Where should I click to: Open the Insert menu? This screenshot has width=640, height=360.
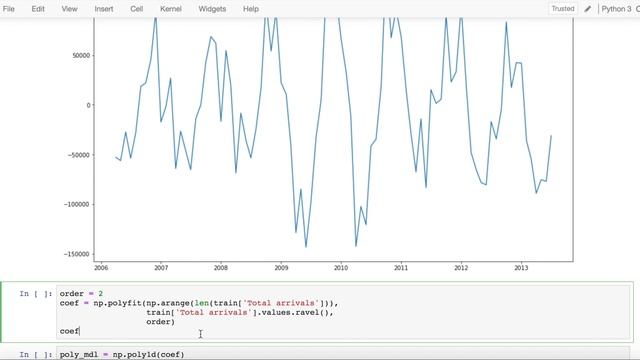pos(104,9)
